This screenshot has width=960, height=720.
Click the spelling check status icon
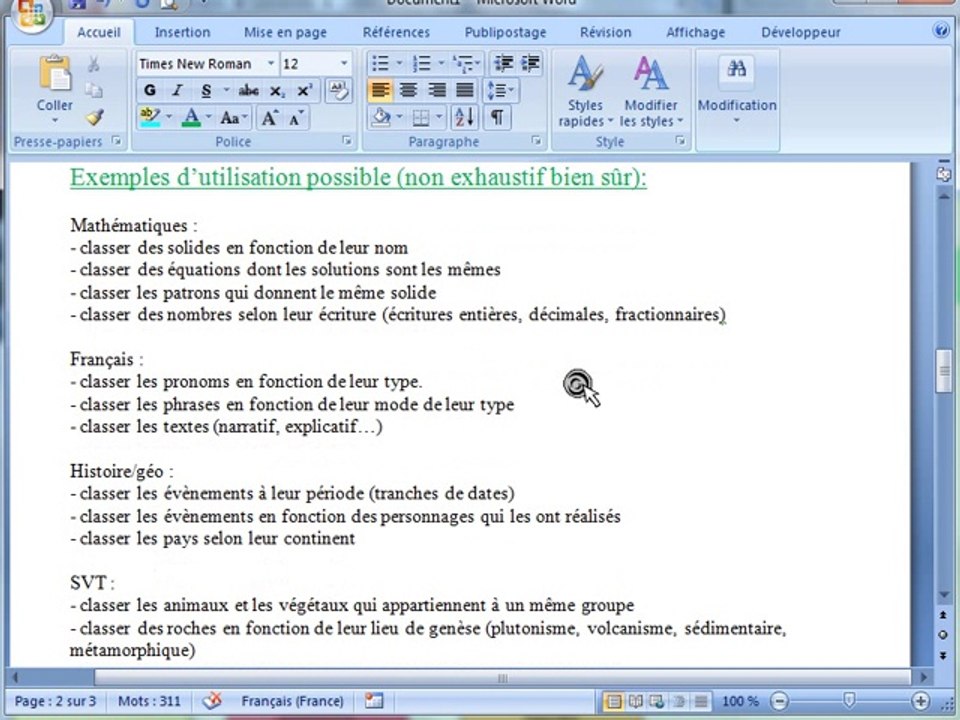[x=212, y=701]
